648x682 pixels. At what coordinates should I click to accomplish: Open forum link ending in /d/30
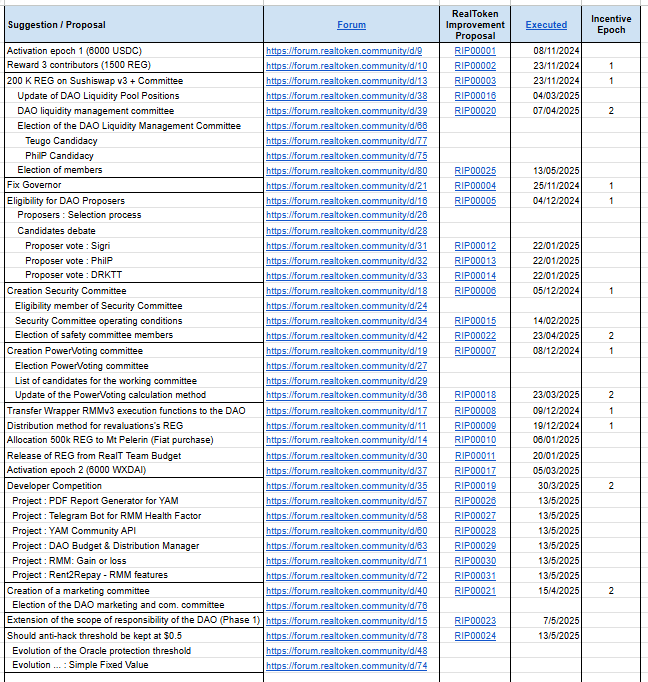click(347, 456)
